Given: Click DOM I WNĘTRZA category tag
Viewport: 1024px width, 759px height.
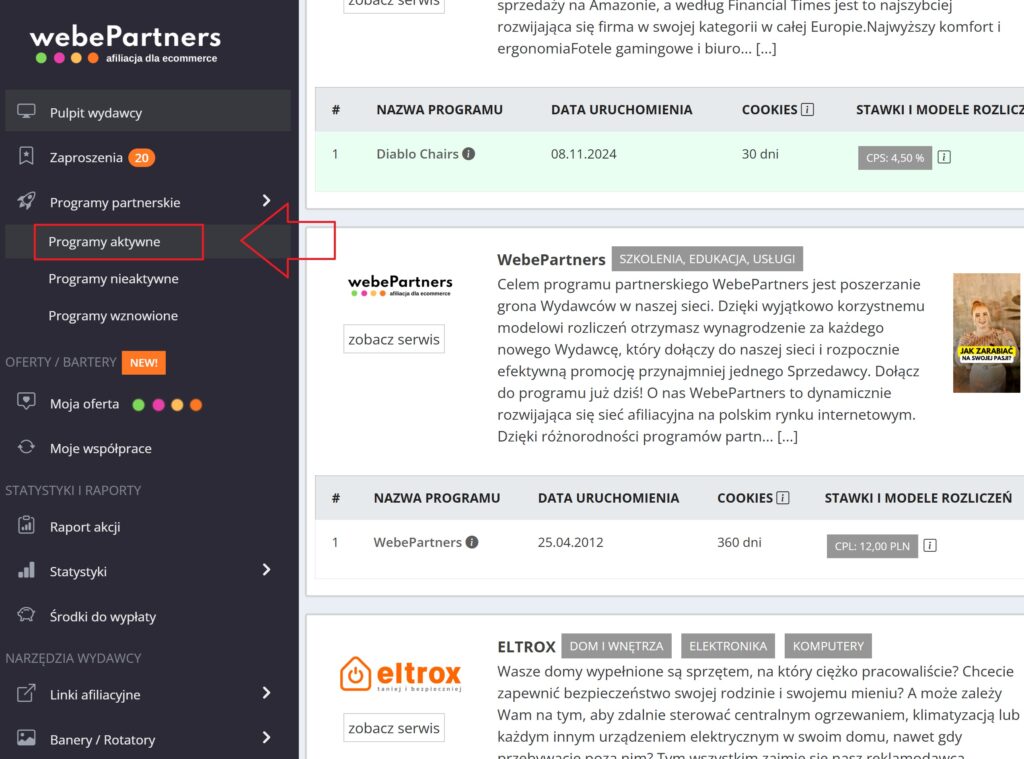Looking at the screenshot, I should click(x=616, y=646).
